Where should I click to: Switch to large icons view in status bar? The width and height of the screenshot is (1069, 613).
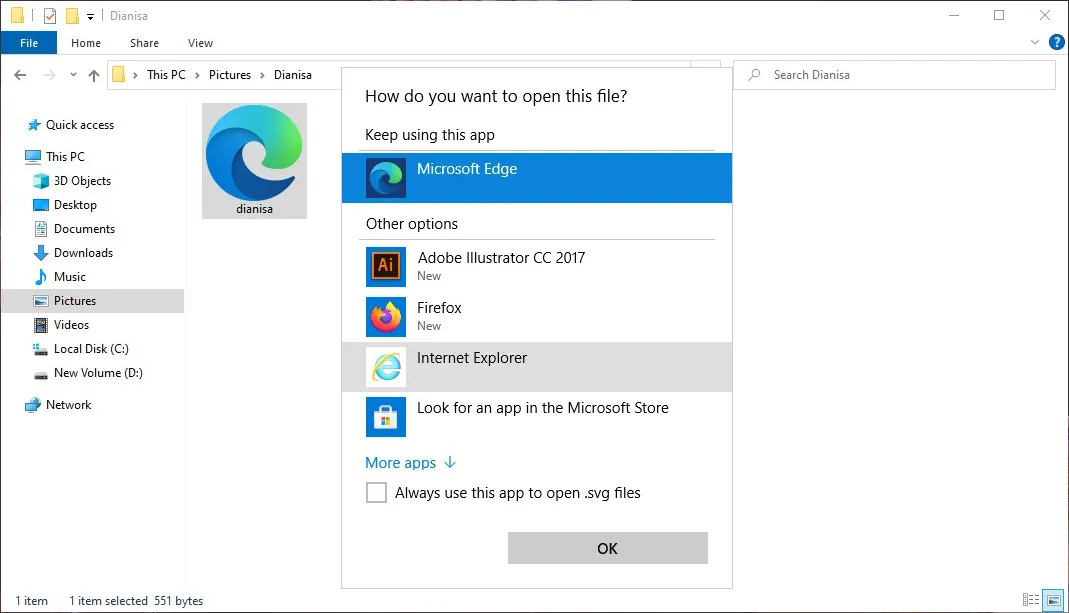(x=1052, y=600)
